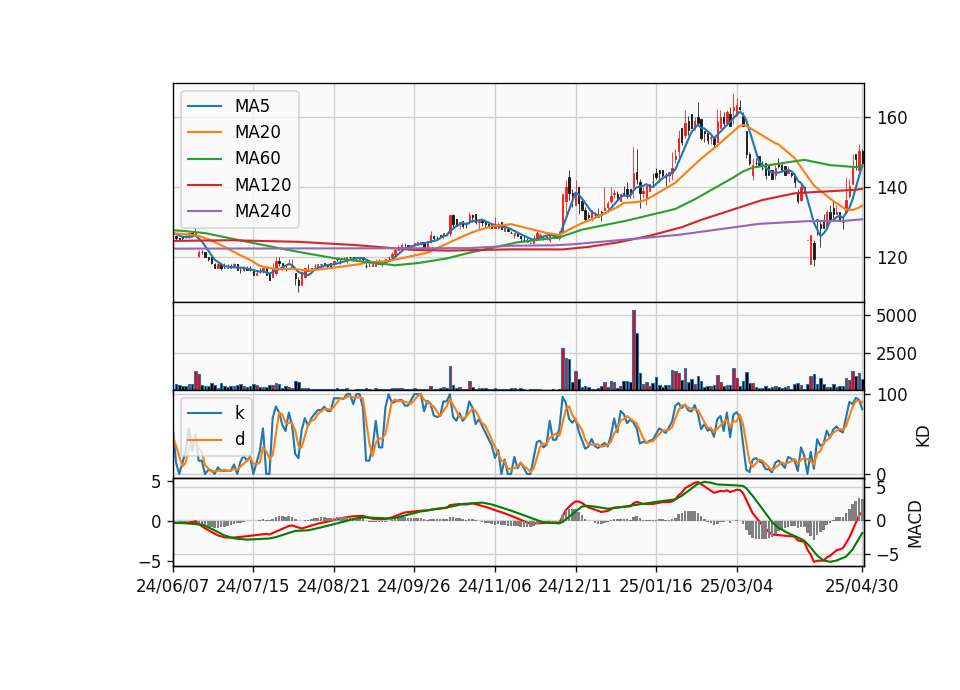Click the 25/01/16 date axis label

pyautogui.click(x=656, y=587)
